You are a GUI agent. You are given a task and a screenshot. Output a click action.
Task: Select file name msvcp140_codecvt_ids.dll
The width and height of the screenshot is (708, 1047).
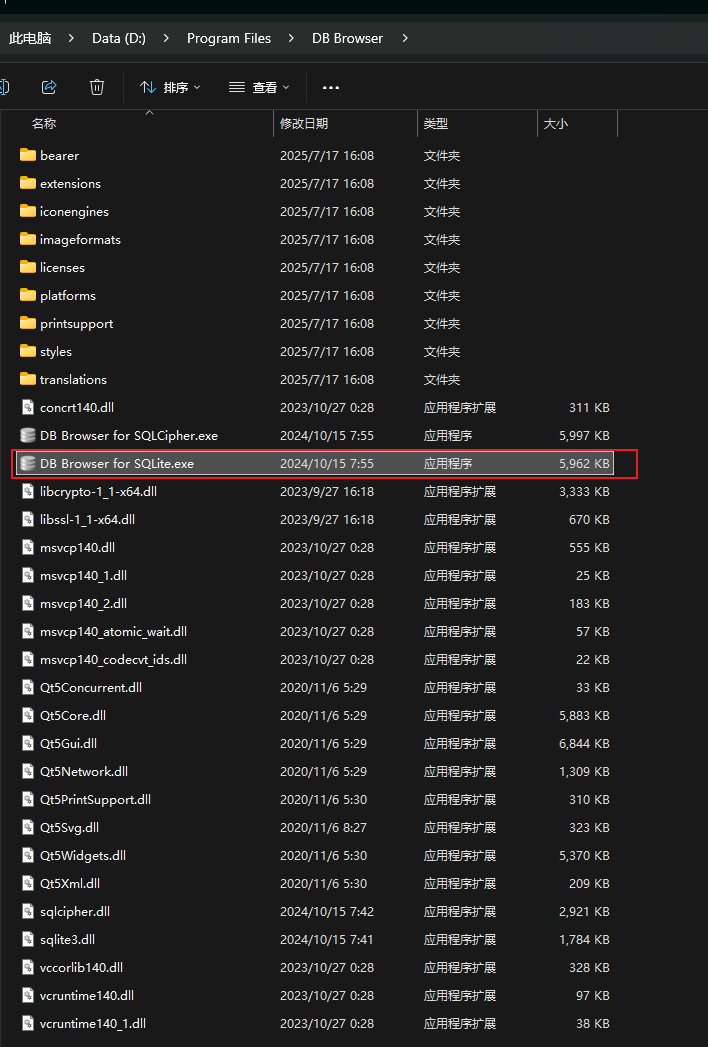[x=114, y=660]
